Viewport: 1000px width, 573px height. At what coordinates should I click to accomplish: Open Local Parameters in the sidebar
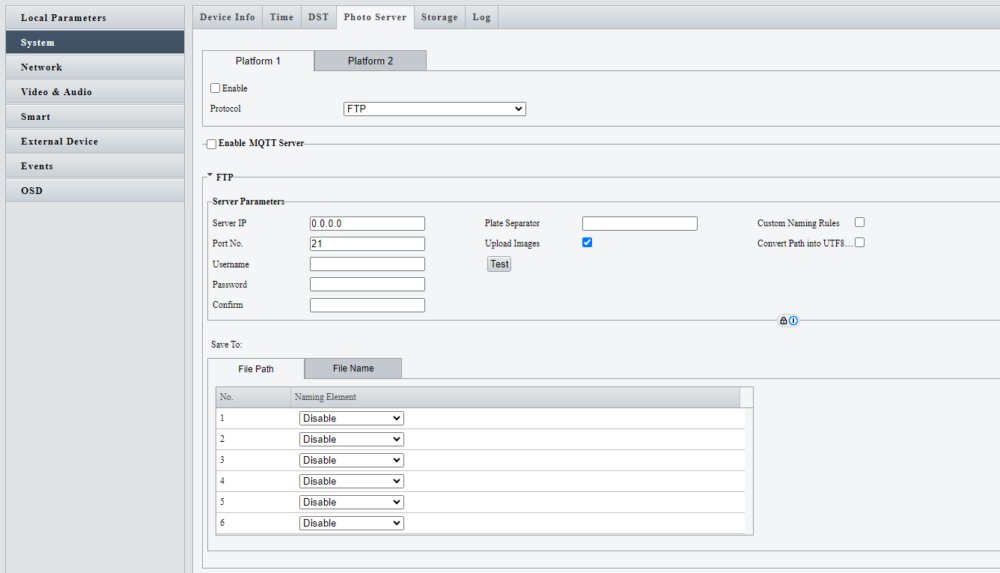coord(95,18)
